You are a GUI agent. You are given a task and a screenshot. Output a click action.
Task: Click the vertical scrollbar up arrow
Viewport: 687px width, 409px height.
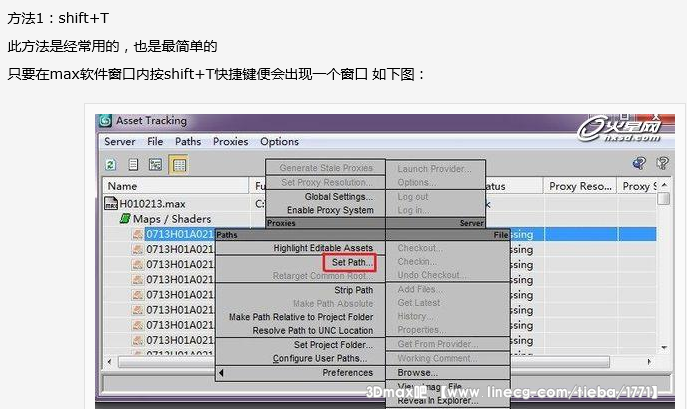tap(664, 185)
